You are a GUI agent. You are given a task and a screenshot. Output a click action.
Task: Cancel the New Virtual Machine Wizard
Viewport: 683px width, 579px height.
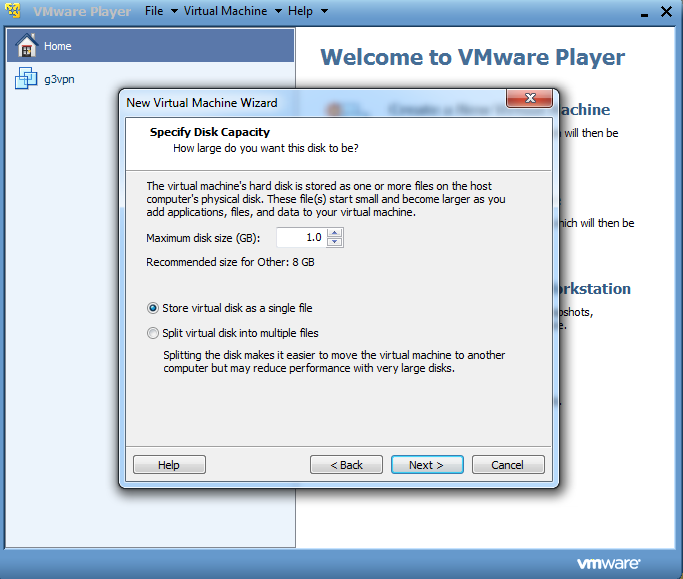[508, 465]
